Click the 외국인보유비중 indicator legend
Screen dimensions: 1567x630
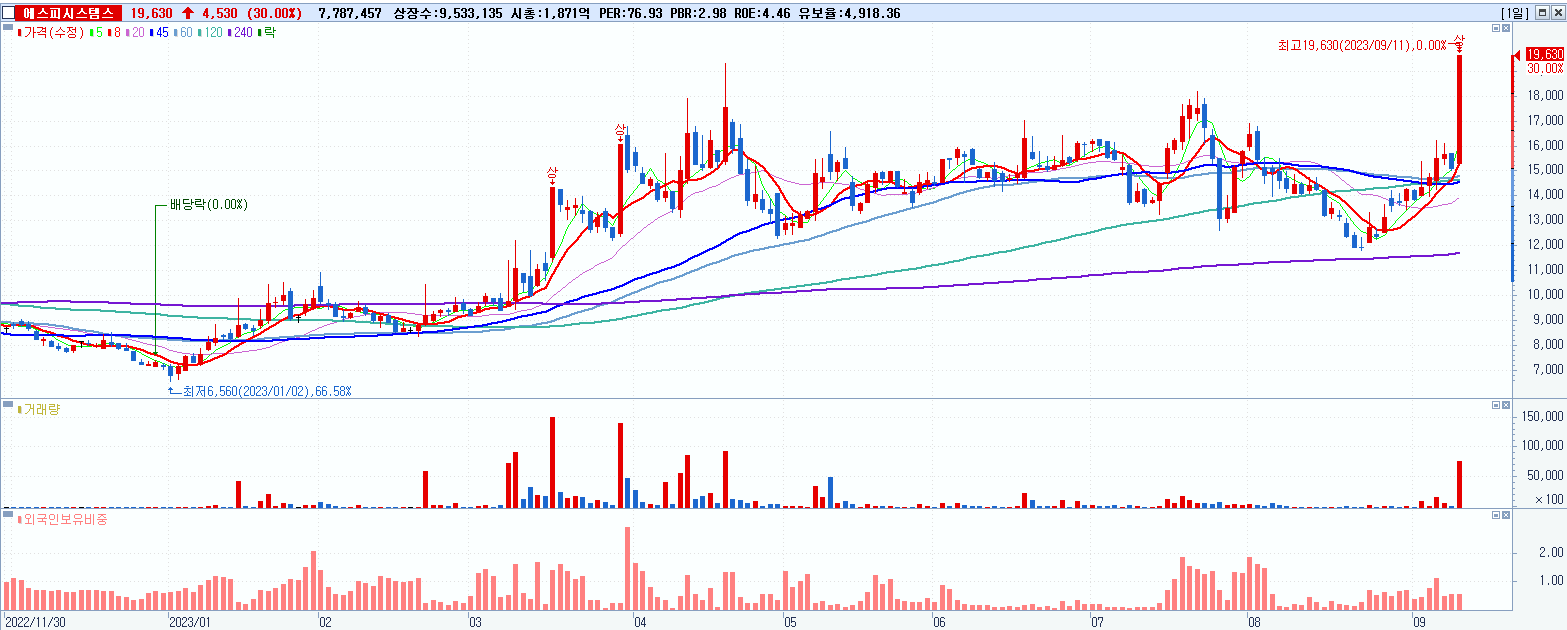63,520
